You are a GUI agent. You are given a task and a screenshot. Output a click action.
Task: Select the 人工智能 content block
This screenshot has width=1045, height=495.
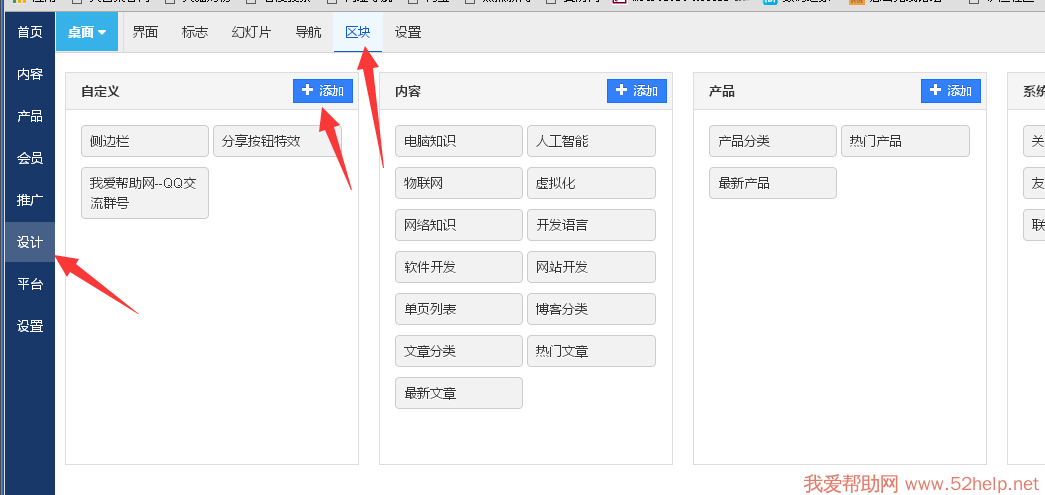(x=591, y=141)
